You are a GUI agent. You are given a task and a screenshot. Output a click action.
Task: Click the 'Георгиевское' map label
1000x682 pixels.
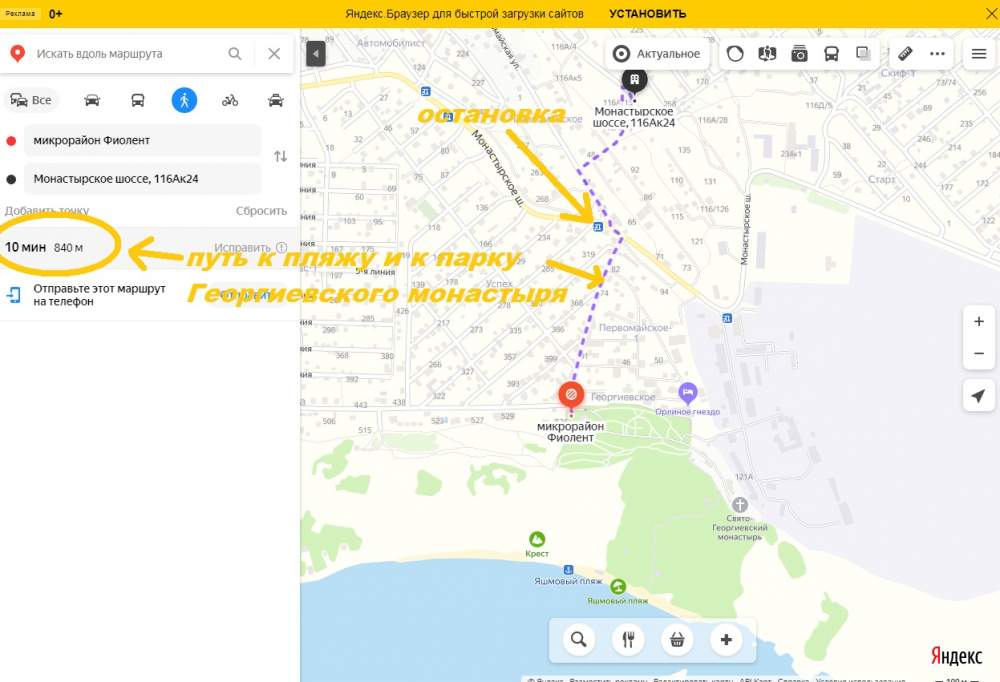coord(623,397)
